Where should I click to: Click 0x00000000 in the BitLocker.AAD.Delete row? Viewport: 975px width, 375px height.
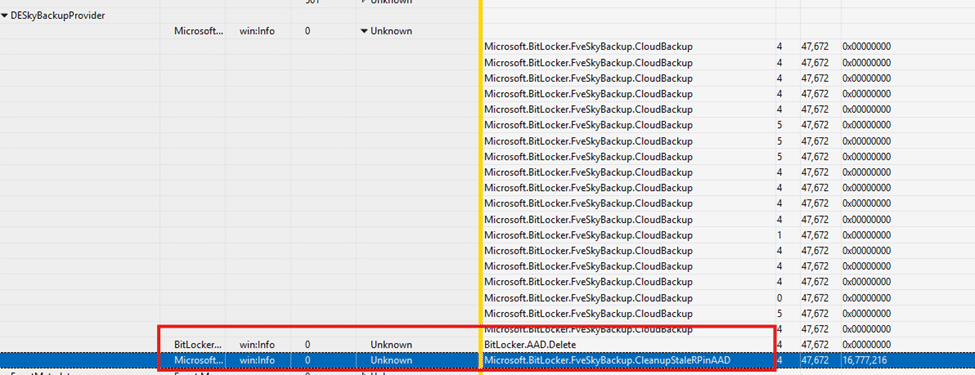(x=866, y=344)
